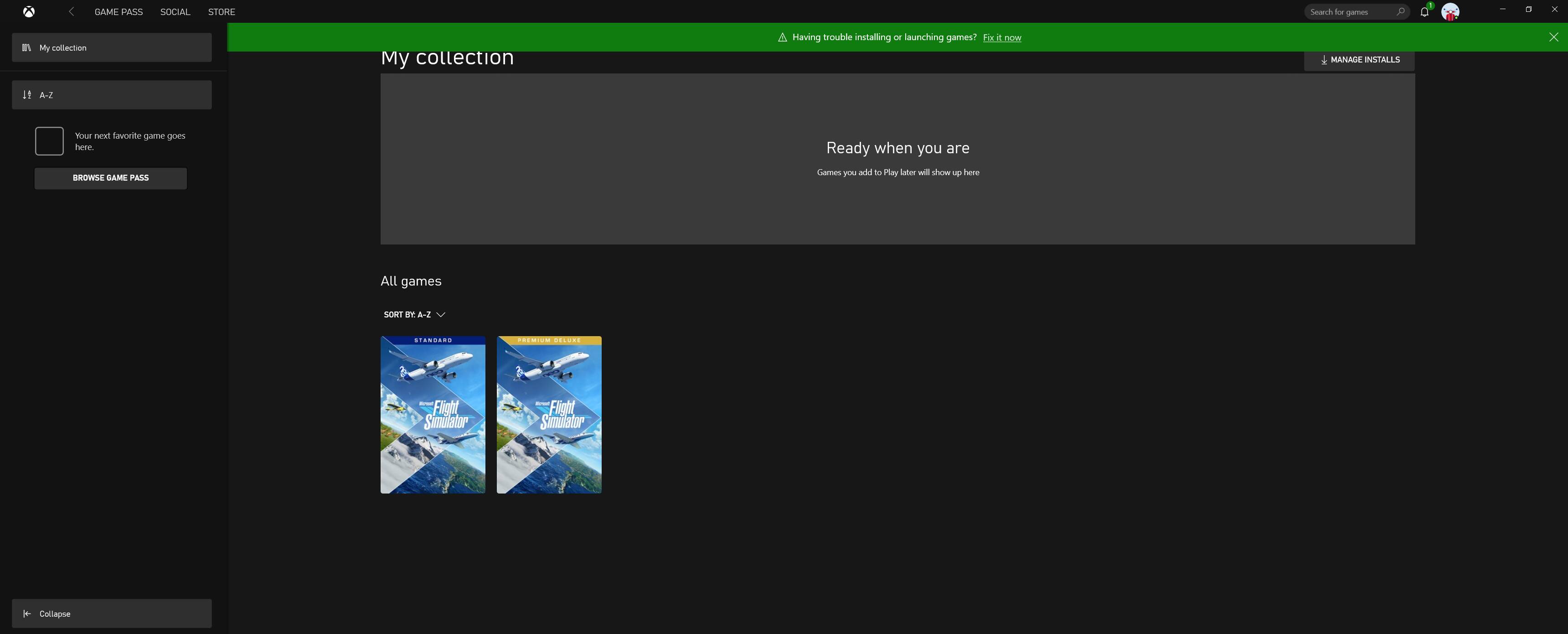
Task: Click the 'All games' heading
Action: (x=411, y=281)
